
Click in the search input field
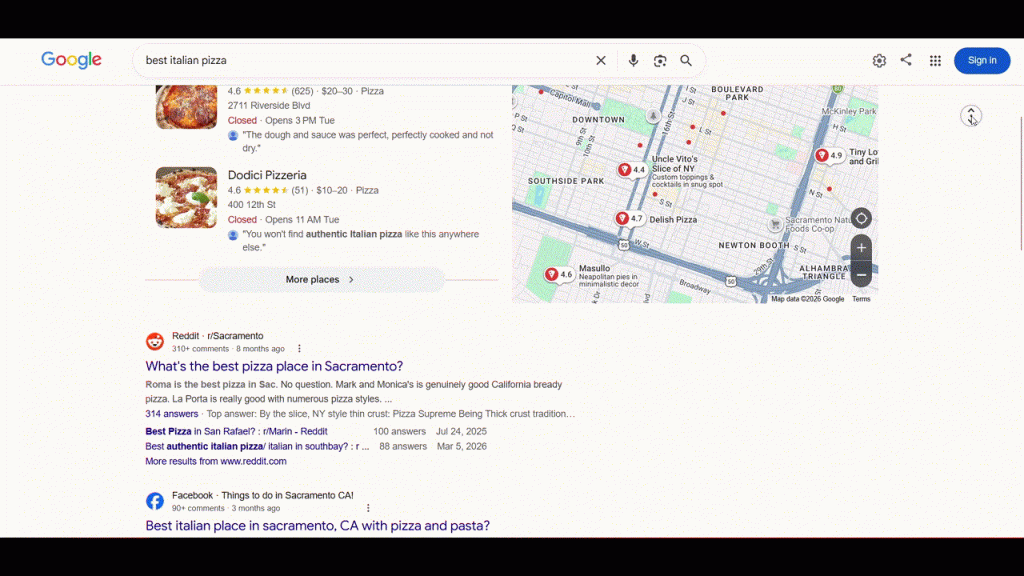pyautogui.click(x=366, y=60)
